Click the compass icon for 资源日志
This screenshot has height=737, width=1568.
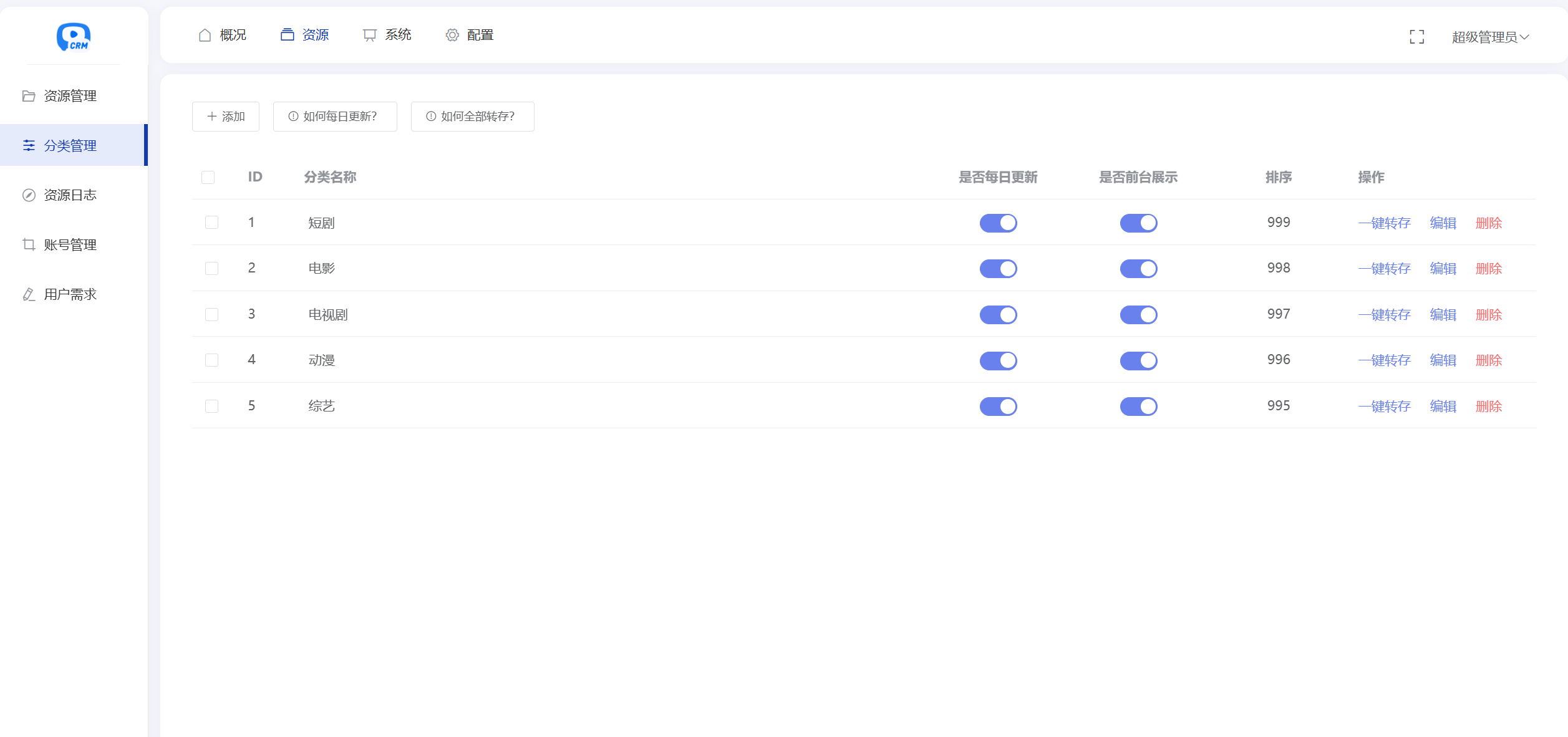point(29,195)
